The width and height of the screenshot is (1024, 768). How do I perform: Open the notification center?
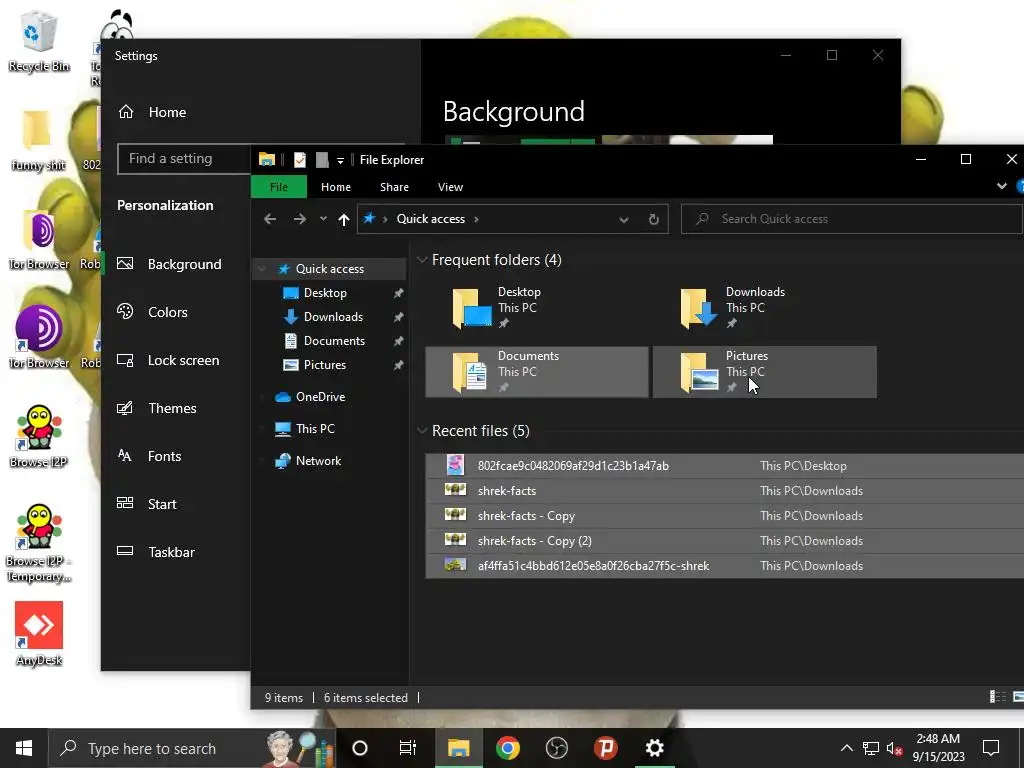pyautogui.click(x=991, y=748)
